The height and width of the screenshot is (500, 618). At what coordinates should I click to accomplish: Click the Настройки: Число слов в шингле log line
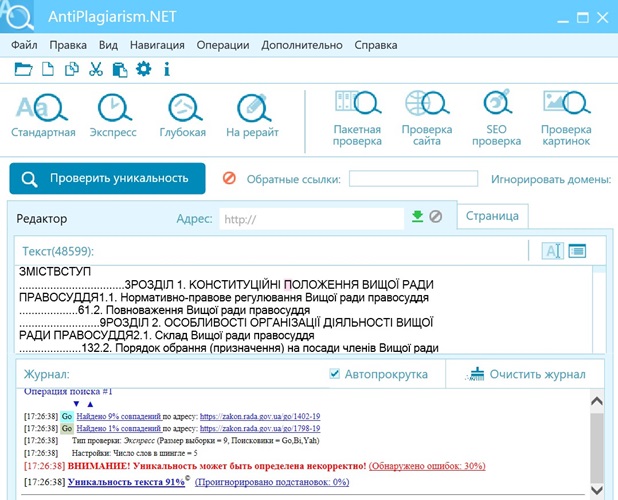coord(134,453)
